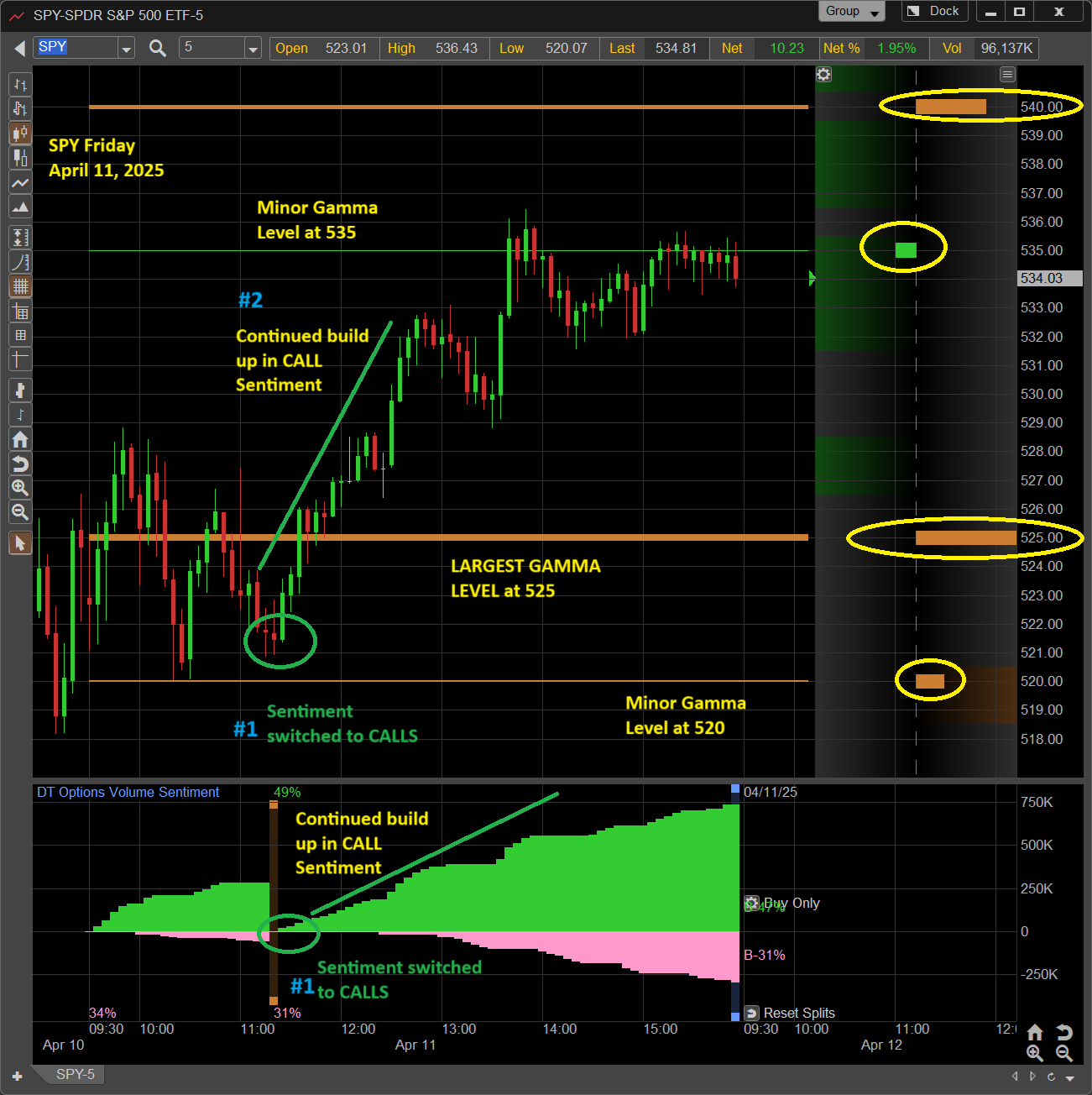Image resolution: width=1092 pixels, height=1095 pixels.
Task: Click the 525.00 gamma level bar
Action: click(x=965, y=537)
